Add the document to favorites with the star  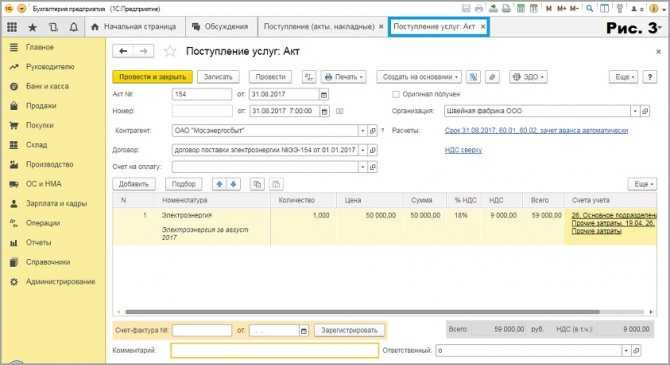pos(170,52)
